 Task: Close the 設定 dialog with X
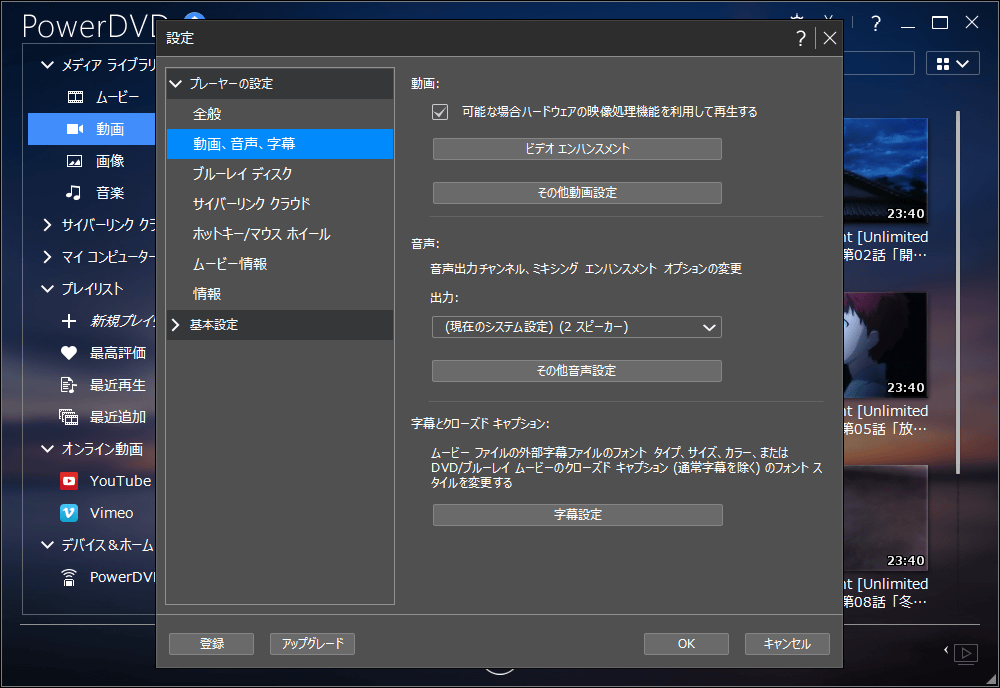[830, 38]
